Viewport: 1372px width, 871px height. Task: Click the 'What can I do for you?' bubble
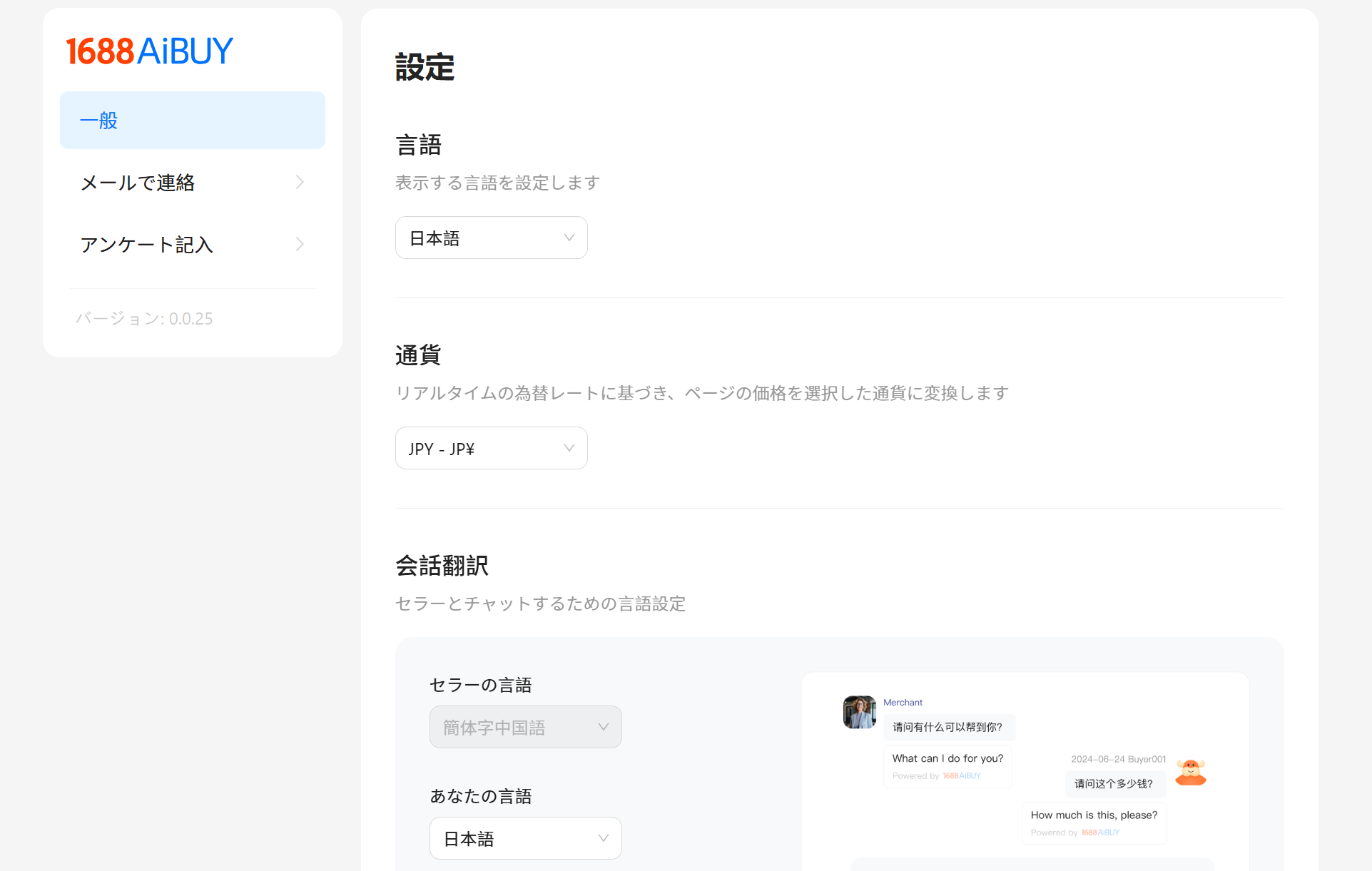[947, 758]
